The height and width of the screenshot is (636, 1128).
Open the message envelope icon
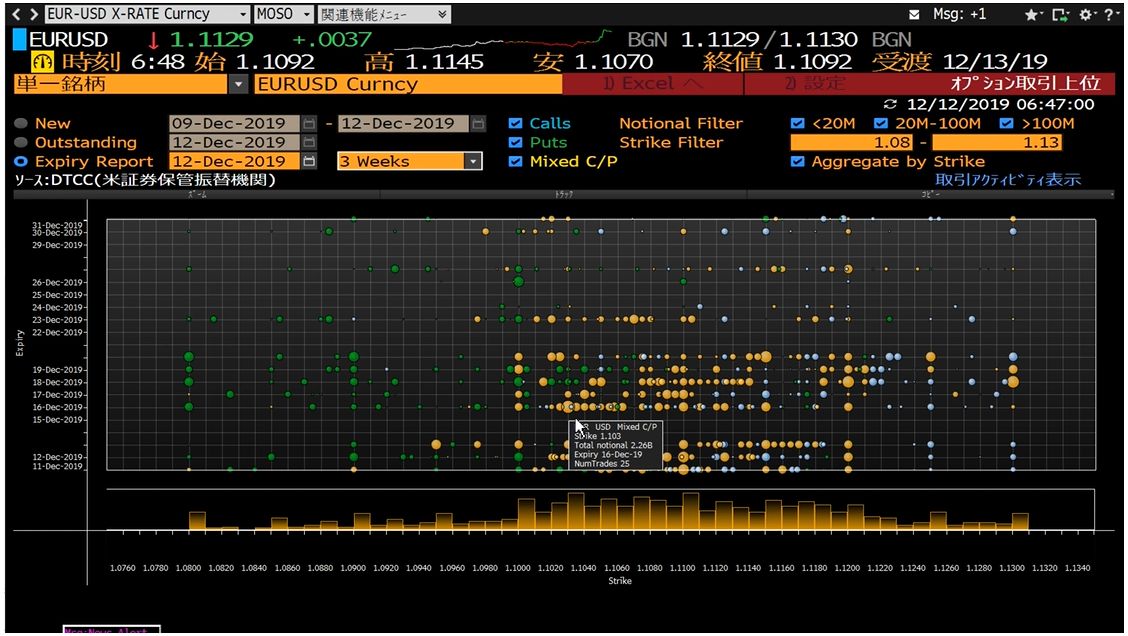914,14
